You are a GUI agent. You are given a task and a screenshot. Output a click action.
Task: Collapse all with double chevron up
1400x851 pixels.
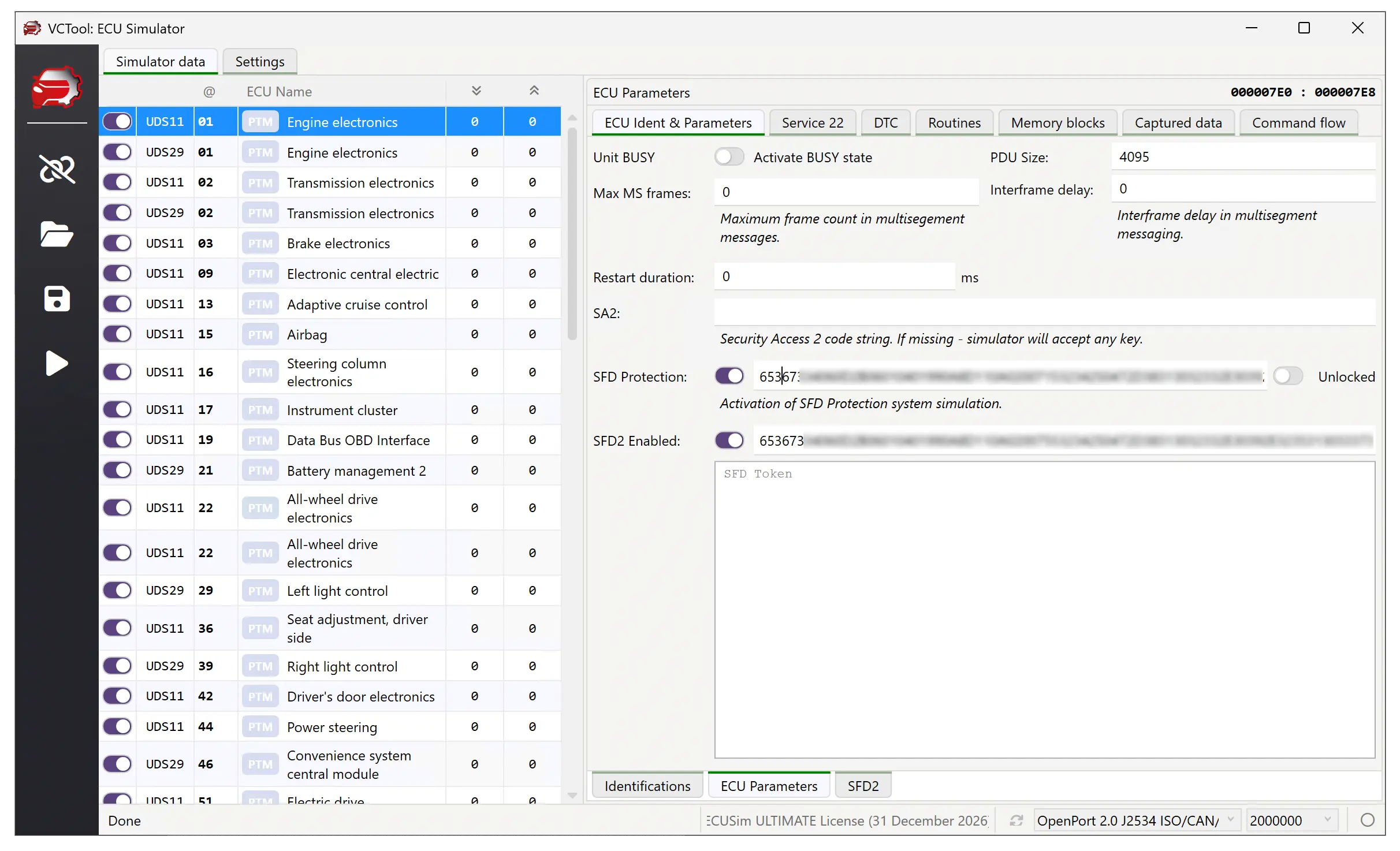click(534, 91)
